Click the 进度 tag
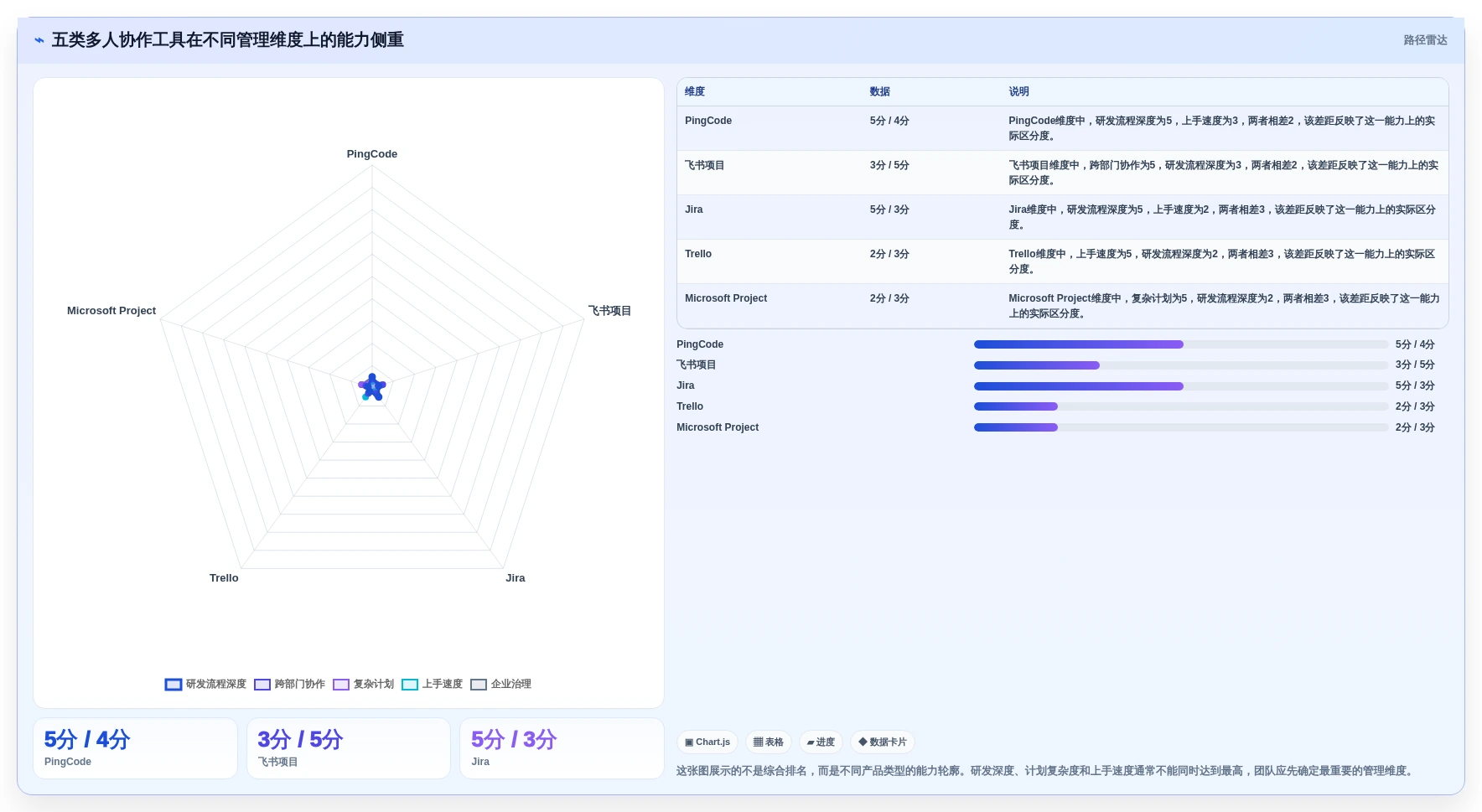The image size is (1482, 812). (821, 742)
